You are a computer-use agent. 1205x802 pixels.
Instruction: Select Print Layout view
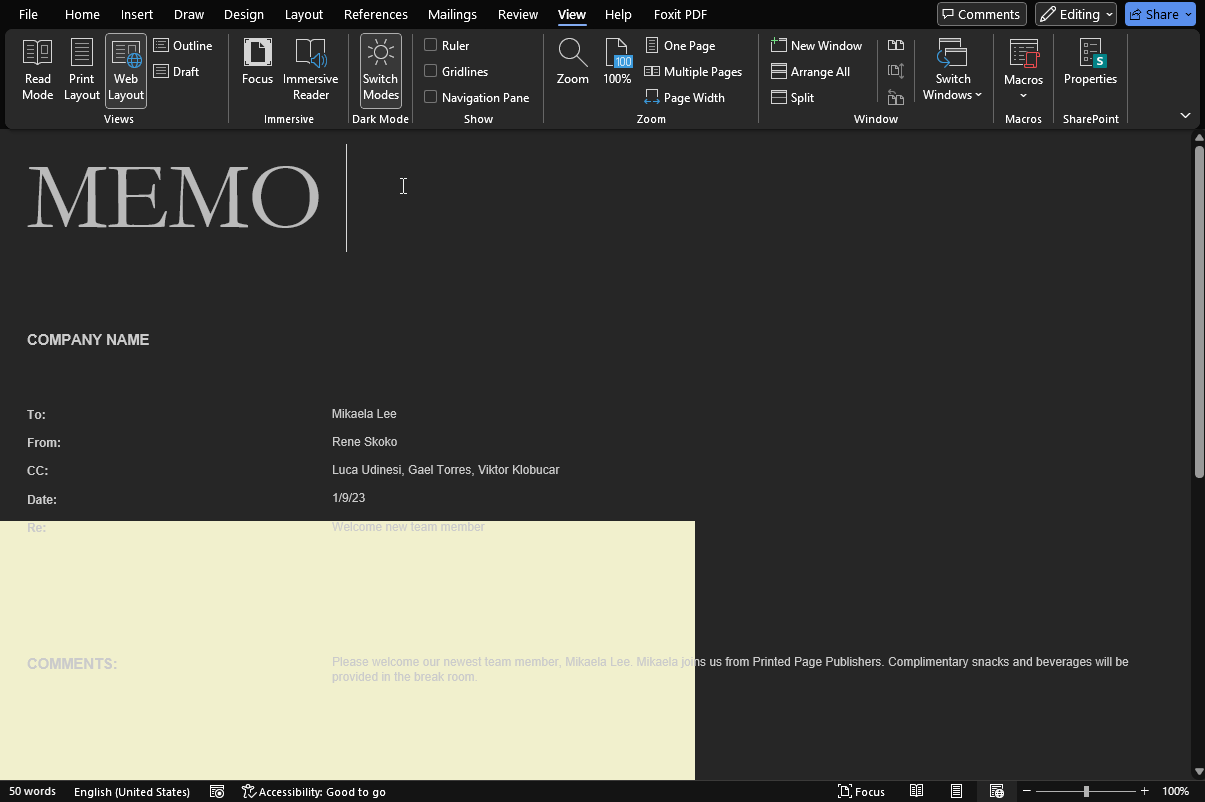click(x=82, y=70)
